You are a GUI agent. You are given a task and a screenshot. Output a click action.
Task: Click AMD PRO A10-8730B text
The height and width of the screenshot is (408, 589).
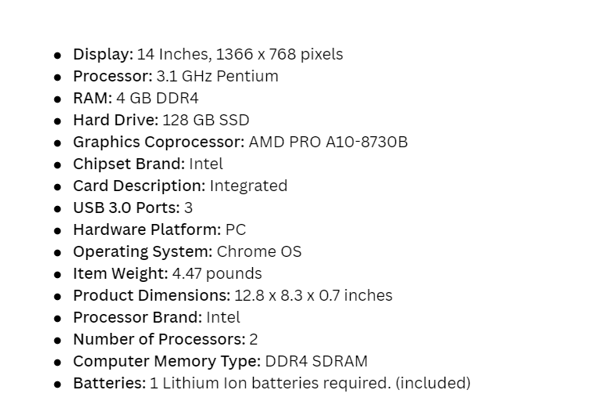coord(328,142)
